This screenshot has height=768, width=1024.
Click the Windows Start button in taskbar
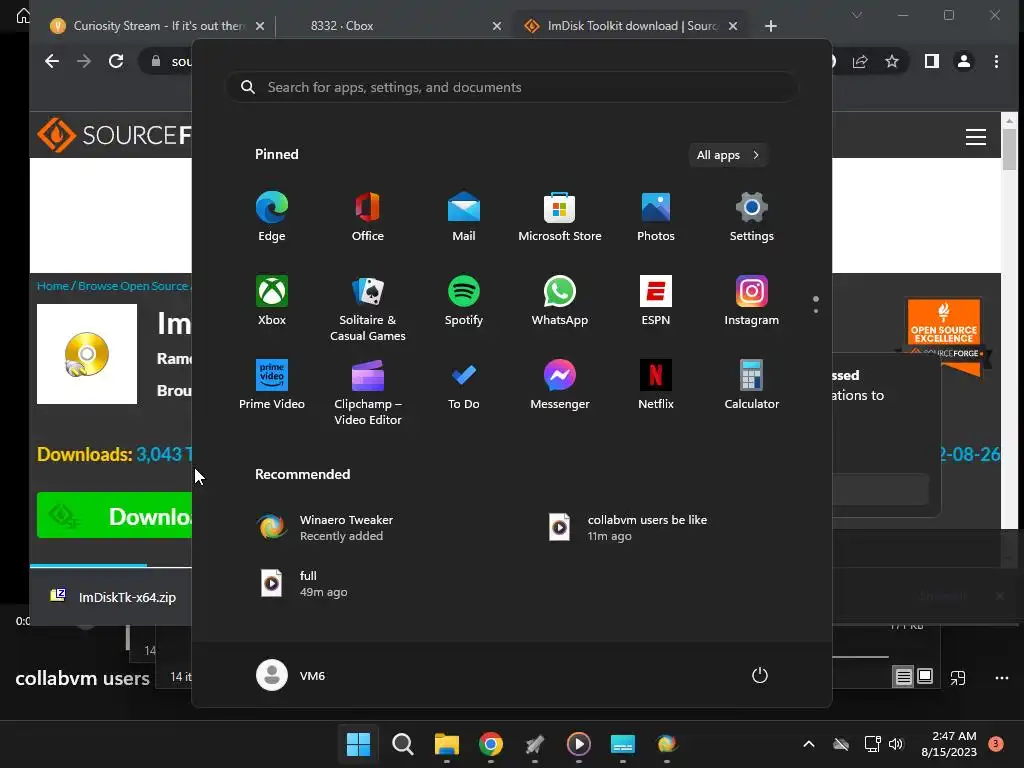pos(358,744)
